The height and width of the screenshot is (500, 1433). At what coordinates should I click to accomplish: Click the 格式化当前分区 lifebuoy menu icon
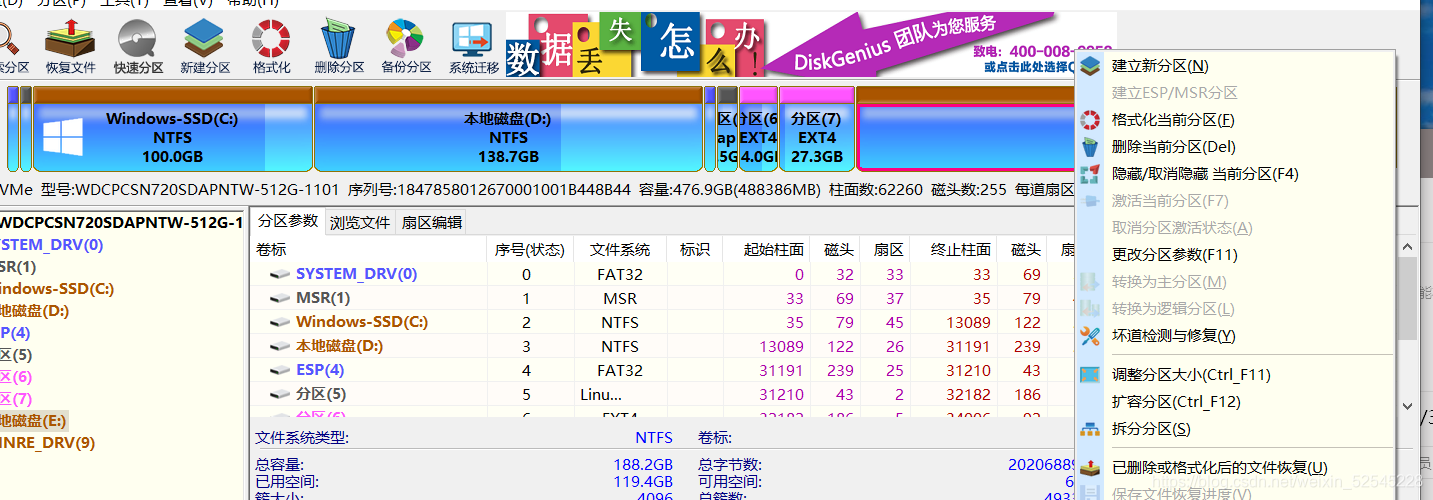[1091, 120]
